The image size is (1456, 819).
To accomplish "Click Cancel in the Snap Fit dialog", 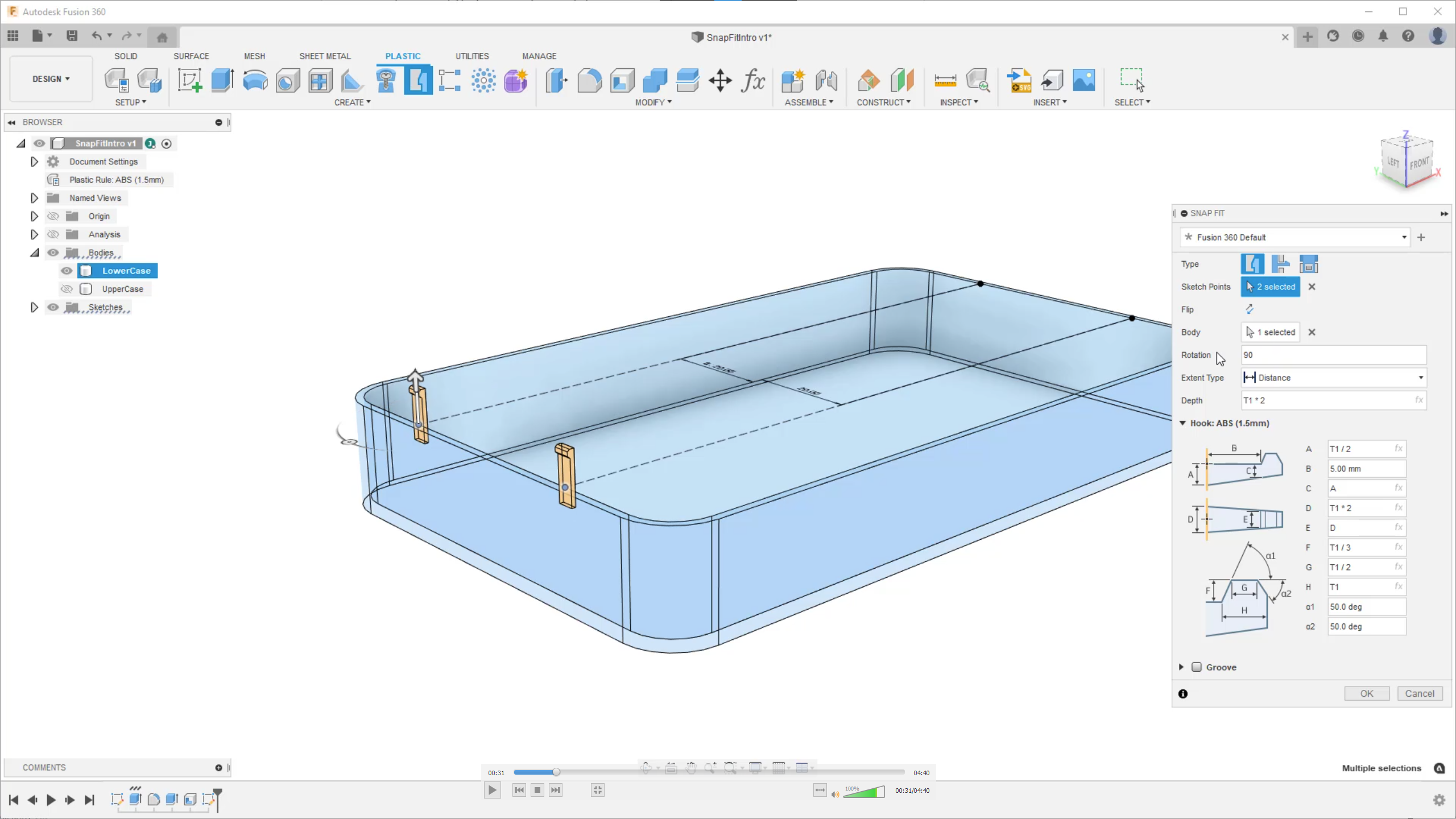I will (1419, 693).
